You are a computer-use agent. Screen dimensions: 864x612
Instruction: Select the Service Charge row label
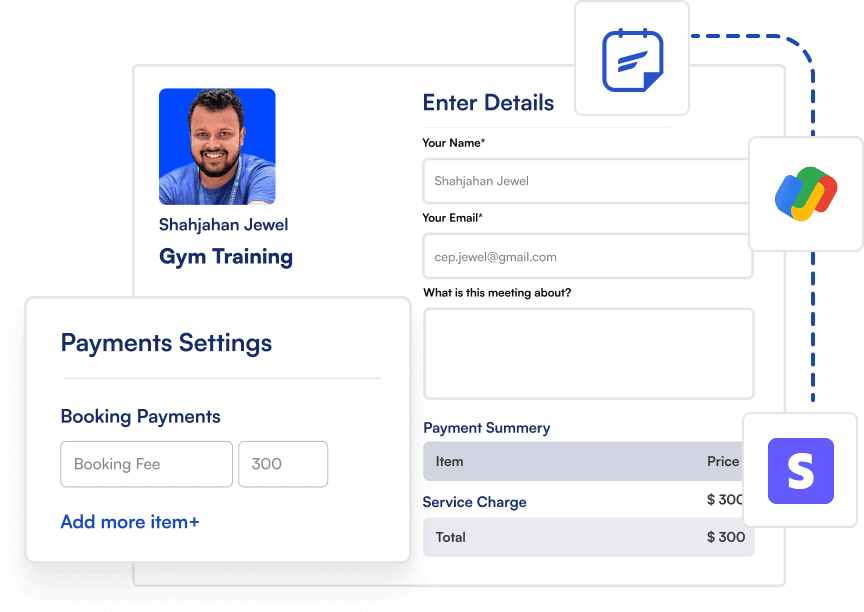point(474,502)
